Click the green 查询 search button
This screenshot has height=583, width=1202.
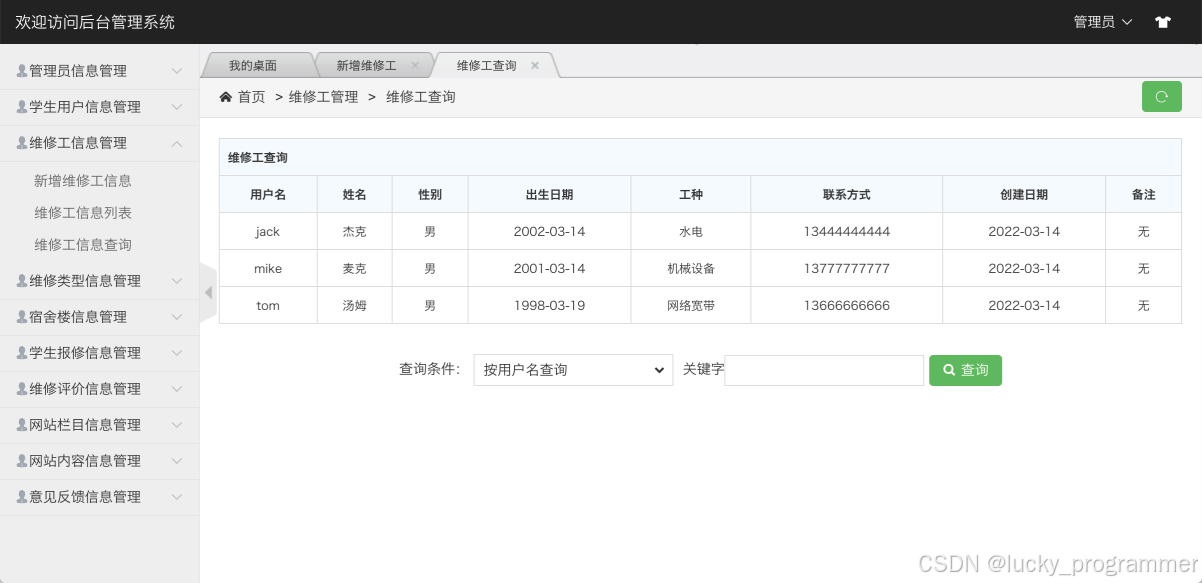[x=965, y=370]
